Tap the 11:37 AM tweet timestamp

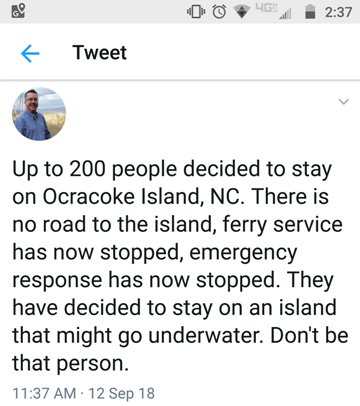pyautogui.click(x=44, y=393)
